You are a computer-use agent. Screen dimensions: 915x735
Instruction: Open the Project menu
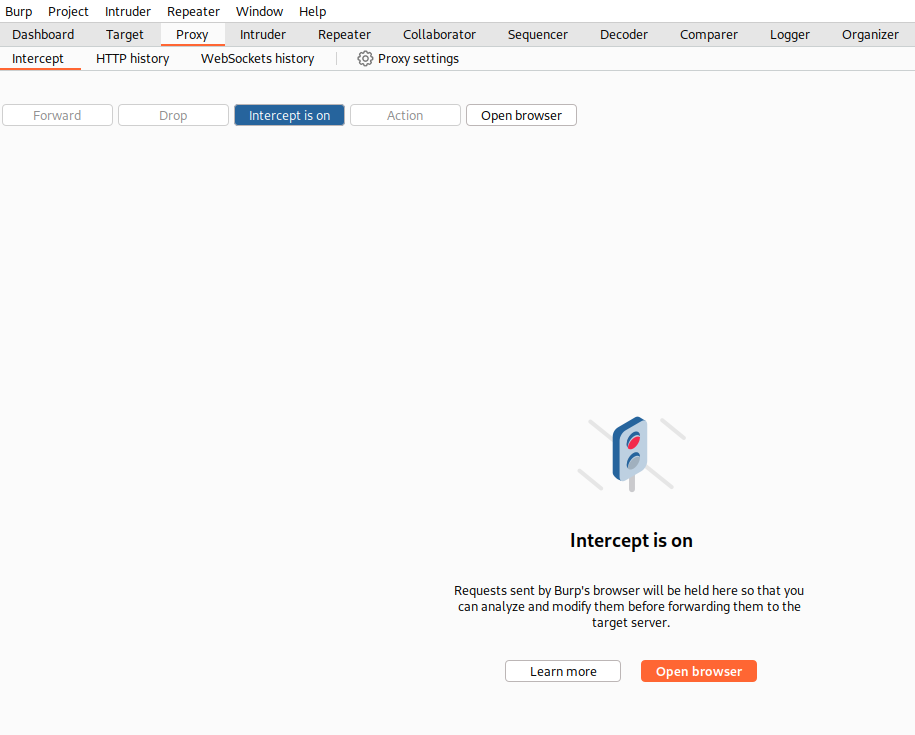pyautogui.click(x=68, y=12)
